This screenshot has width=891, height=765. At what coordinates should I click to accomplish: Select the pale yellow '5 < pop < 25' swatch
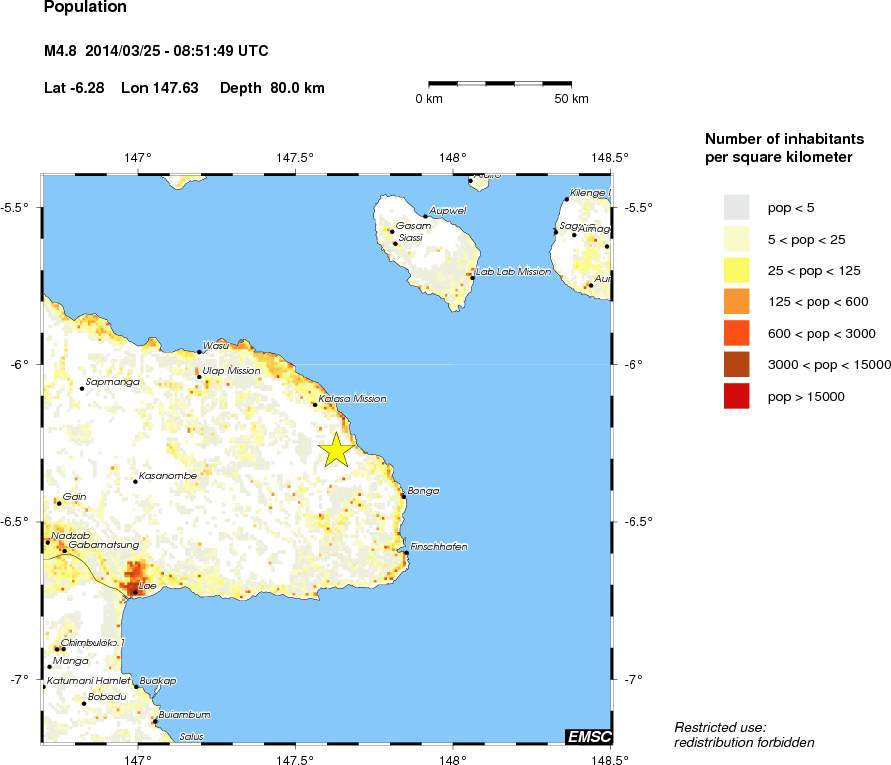coord(736,238)
